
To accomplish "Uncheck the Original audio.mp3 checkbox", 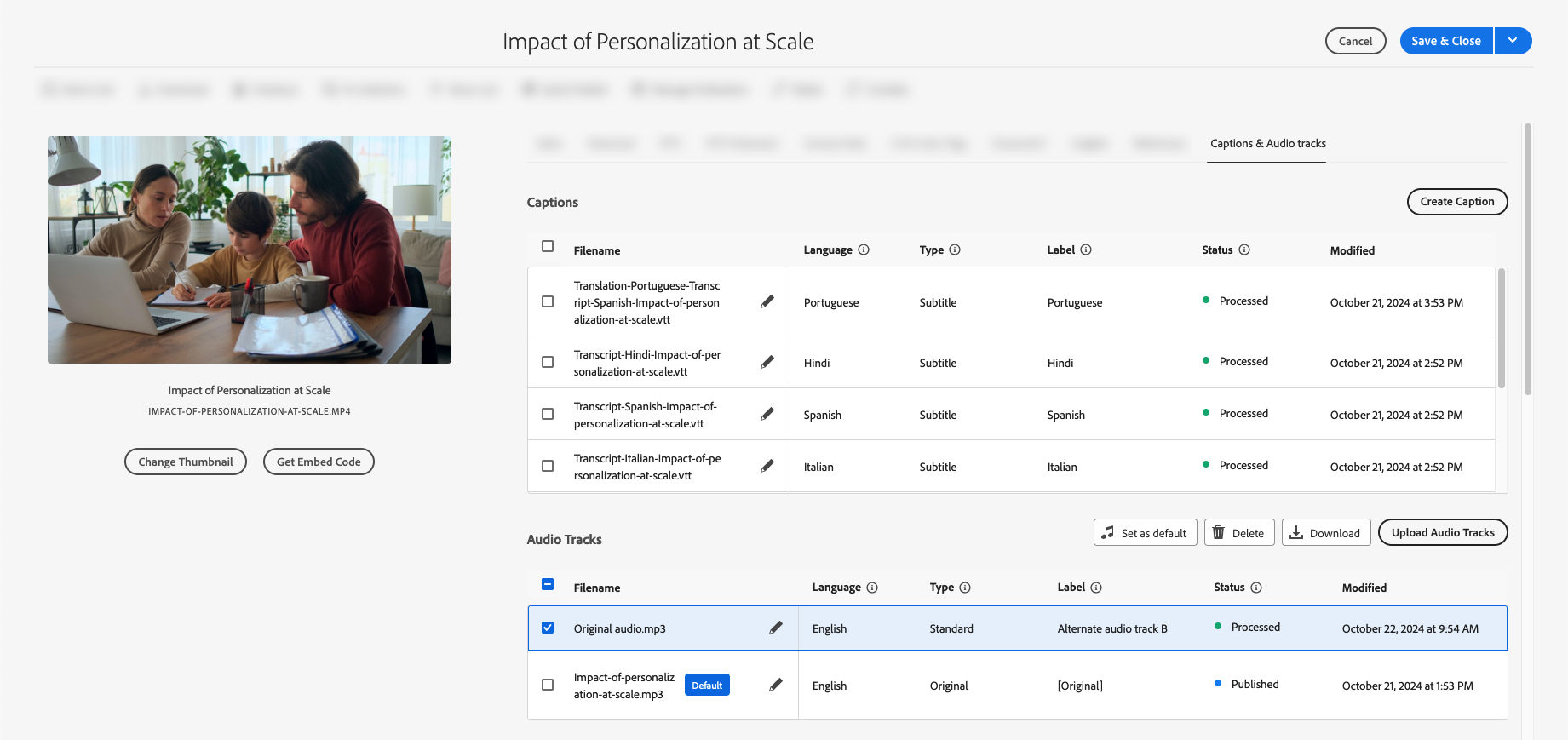I will [x=548, y=628].
